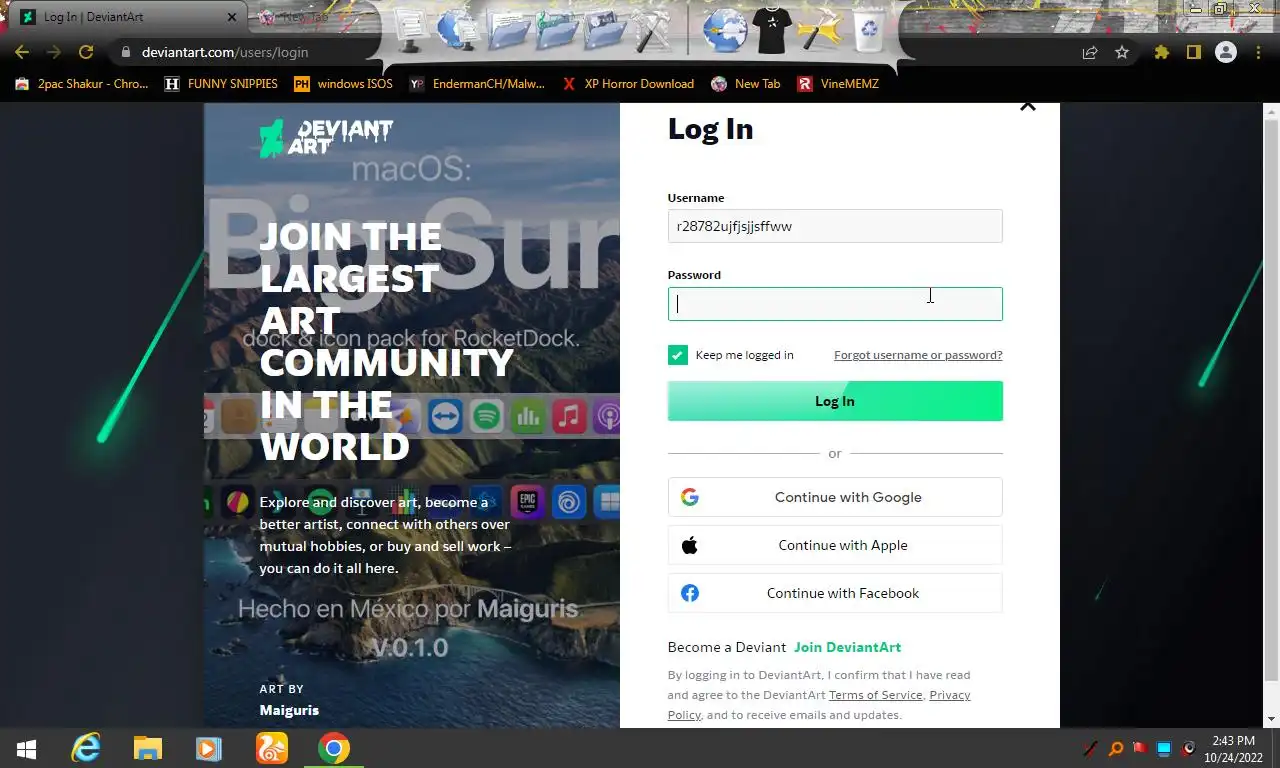Continue with Apple sign-in
The height and width of the screenshot is (768, 1280).
(x=835, y=545)
